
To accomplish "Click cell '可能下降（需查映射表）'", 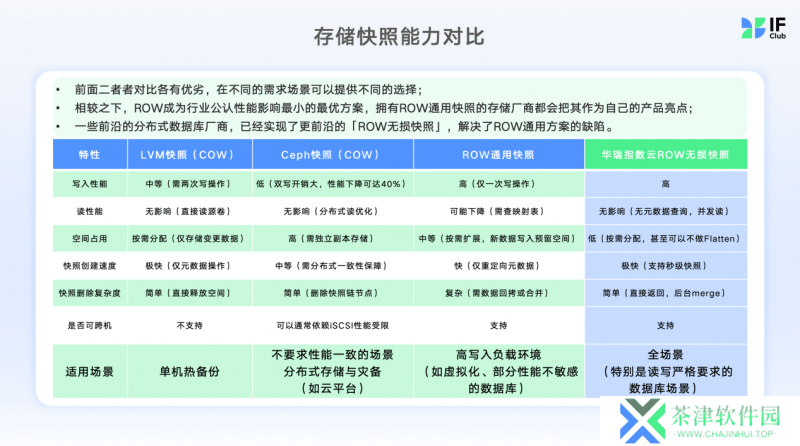I will [498, 211].
